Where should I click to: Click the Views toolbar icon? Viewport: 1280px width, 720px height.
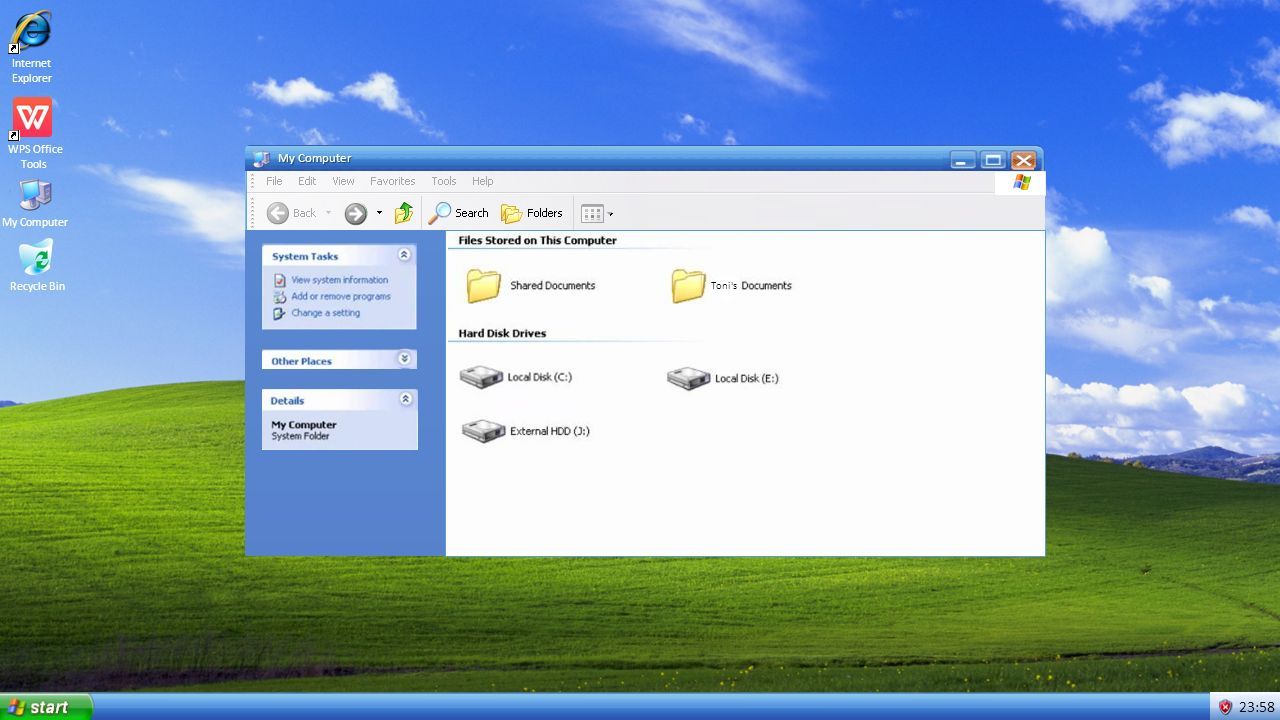click(x=593, y=213)
